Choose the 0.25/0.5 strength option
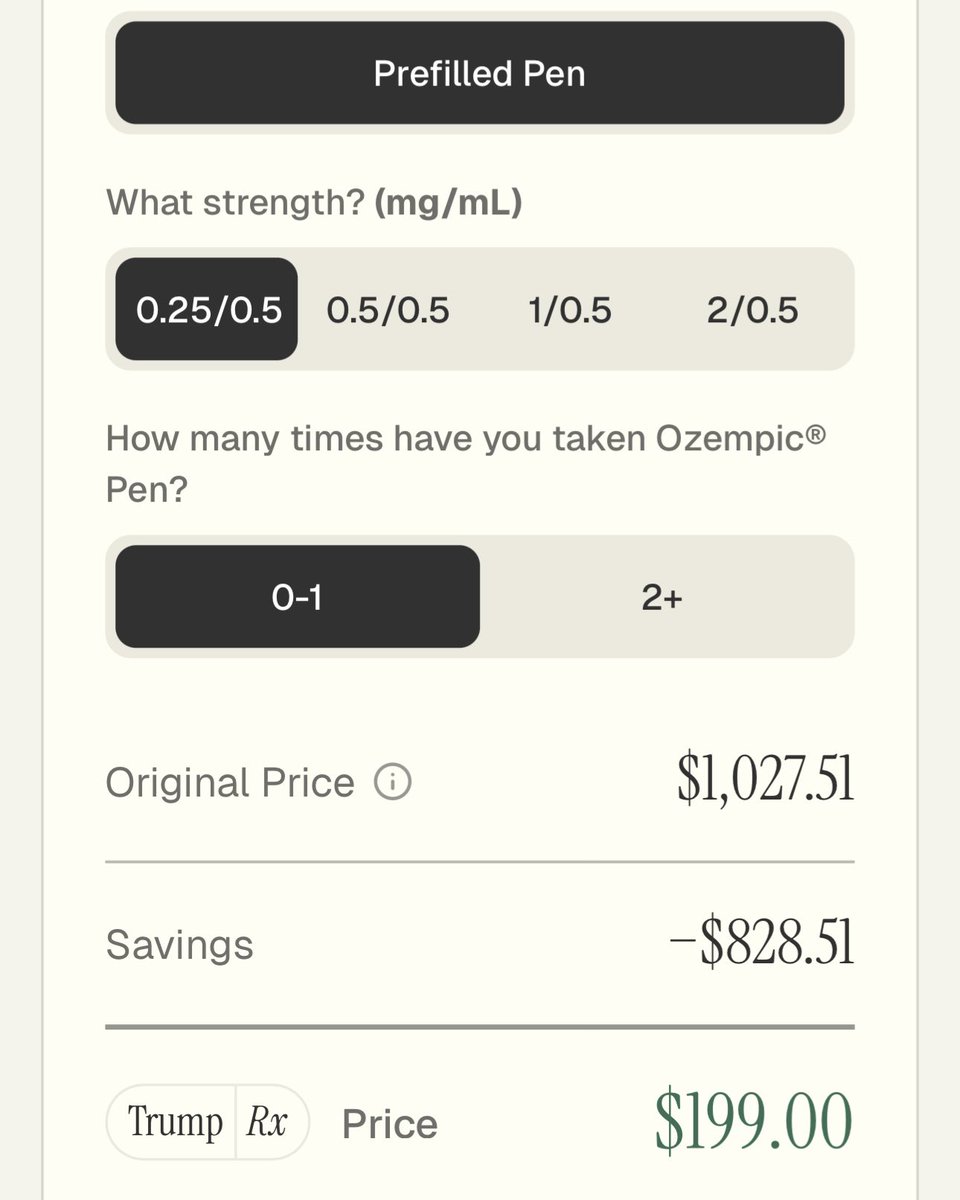Image resolution: width=960 pixels, height=1200 pixels. pos(207,309)
